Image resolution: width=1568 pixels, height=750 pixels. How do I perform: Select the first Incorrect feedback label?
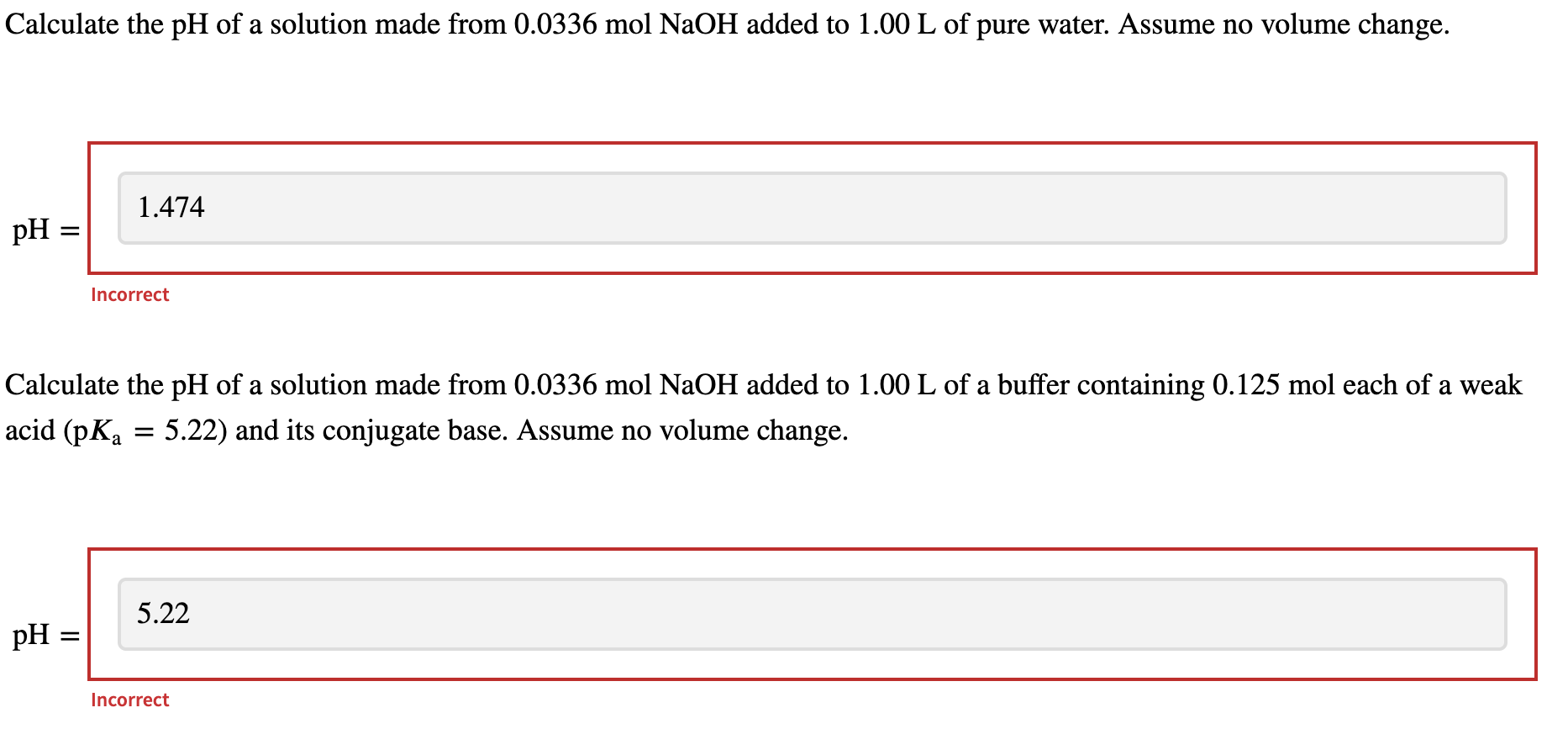[129, 294]
